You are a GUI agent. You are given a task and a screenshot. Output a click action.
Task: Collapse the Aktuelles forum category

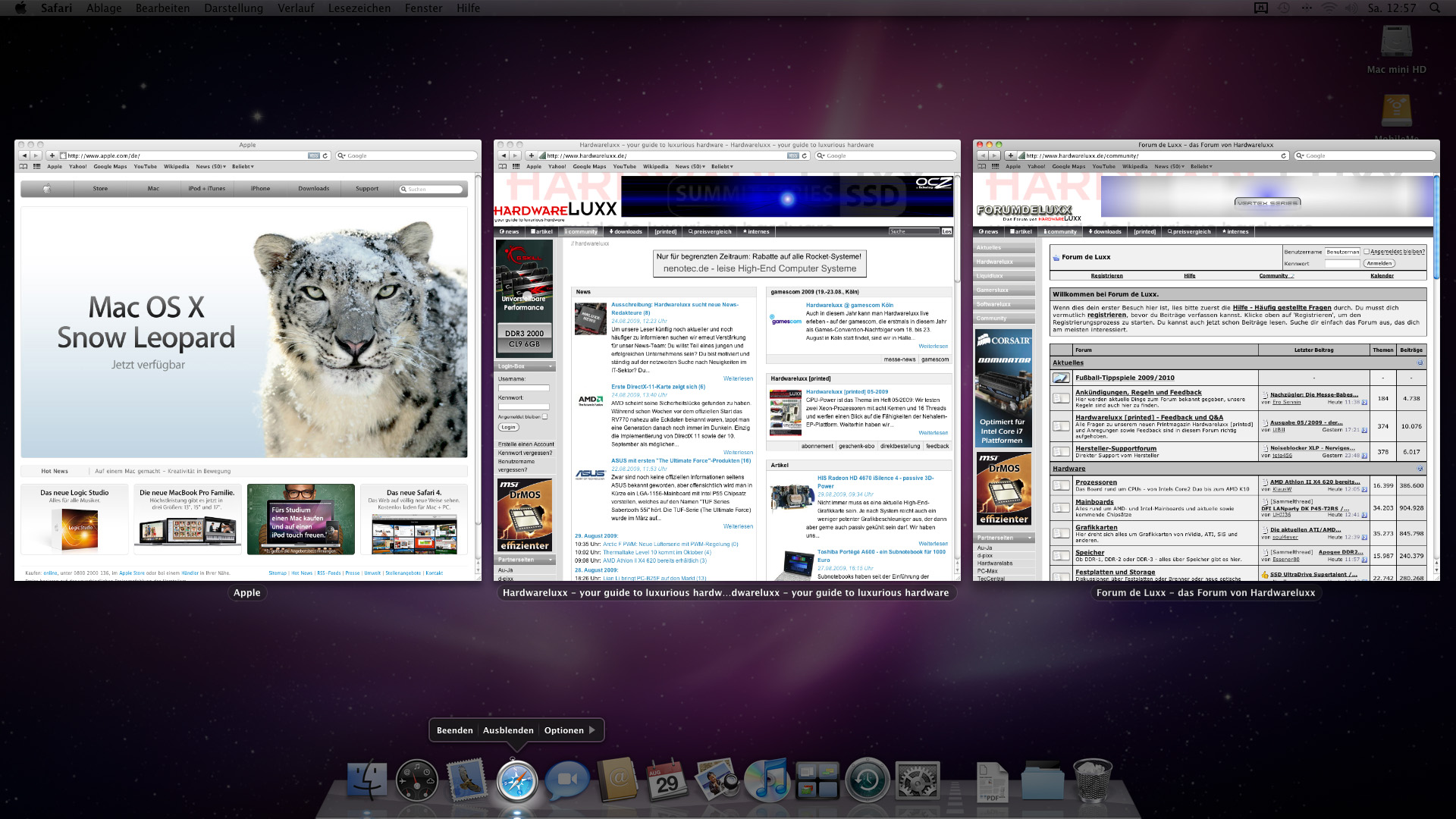[x=1420, y=362]
